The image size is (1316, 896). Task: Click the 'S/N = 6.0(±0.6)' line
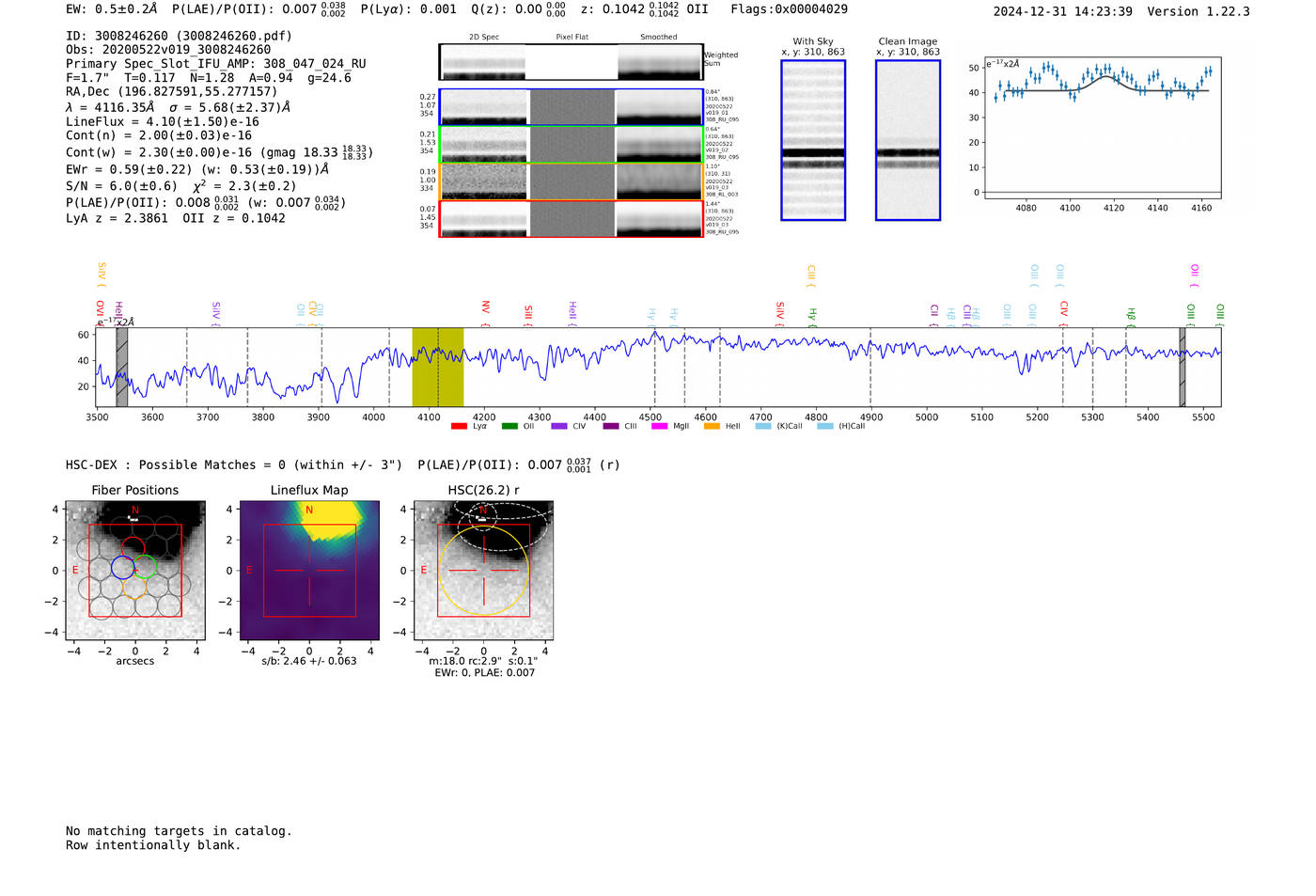[121, 186]
